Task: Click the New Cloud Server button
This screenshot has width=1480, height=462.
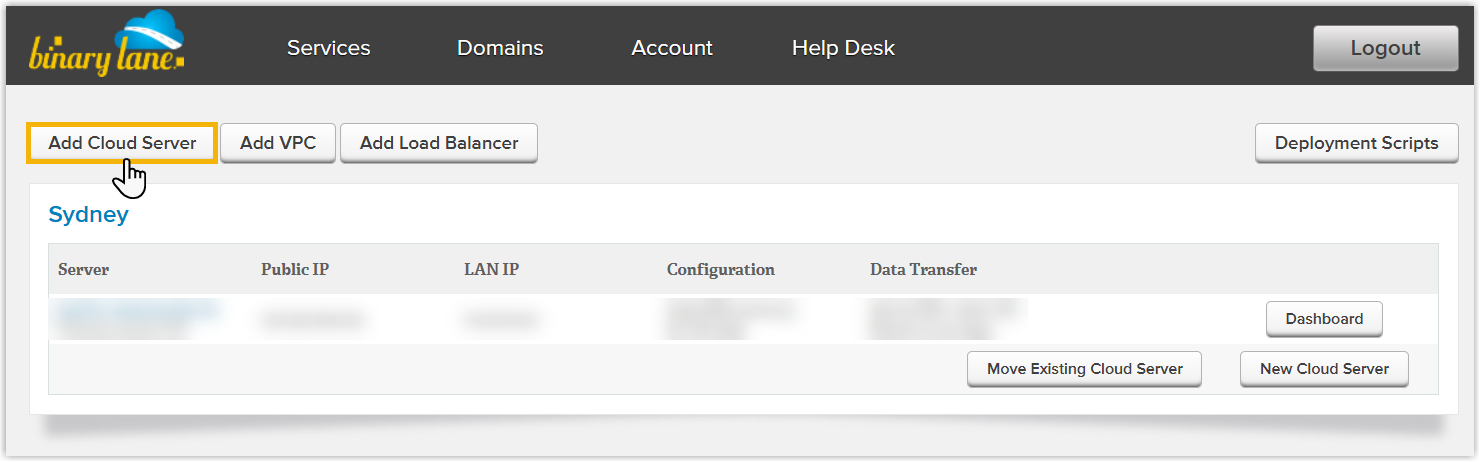Action: [x=1324, y=369]
